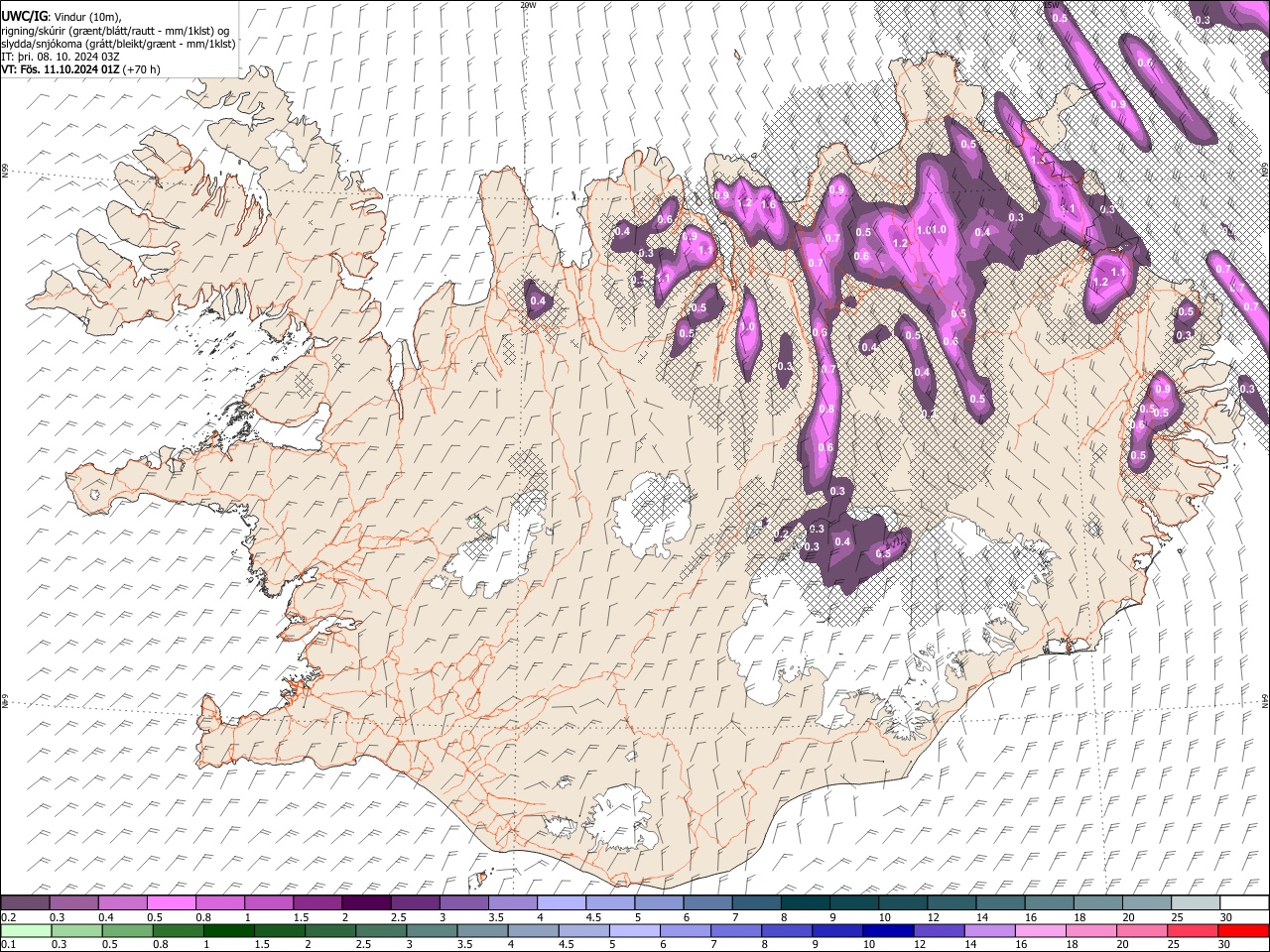1270x952 pixels.
Task: Click the crimson red legend swatch labeled 25
Action: point(1193,930)
